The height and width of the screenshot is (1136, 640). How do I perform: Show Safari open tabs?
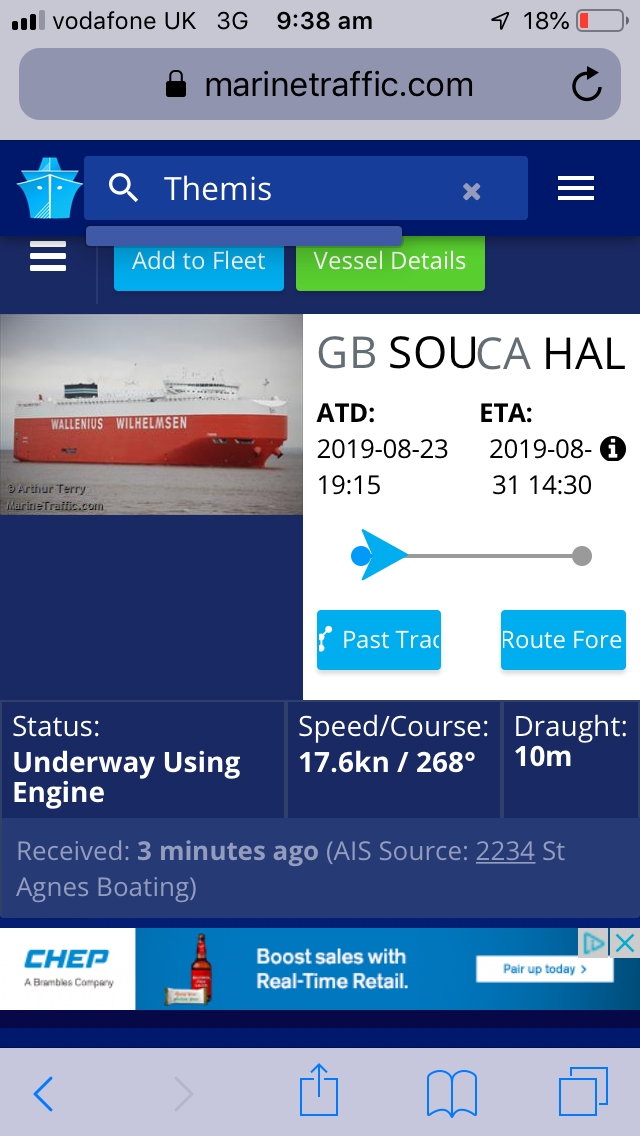[x=583, y=1092]
